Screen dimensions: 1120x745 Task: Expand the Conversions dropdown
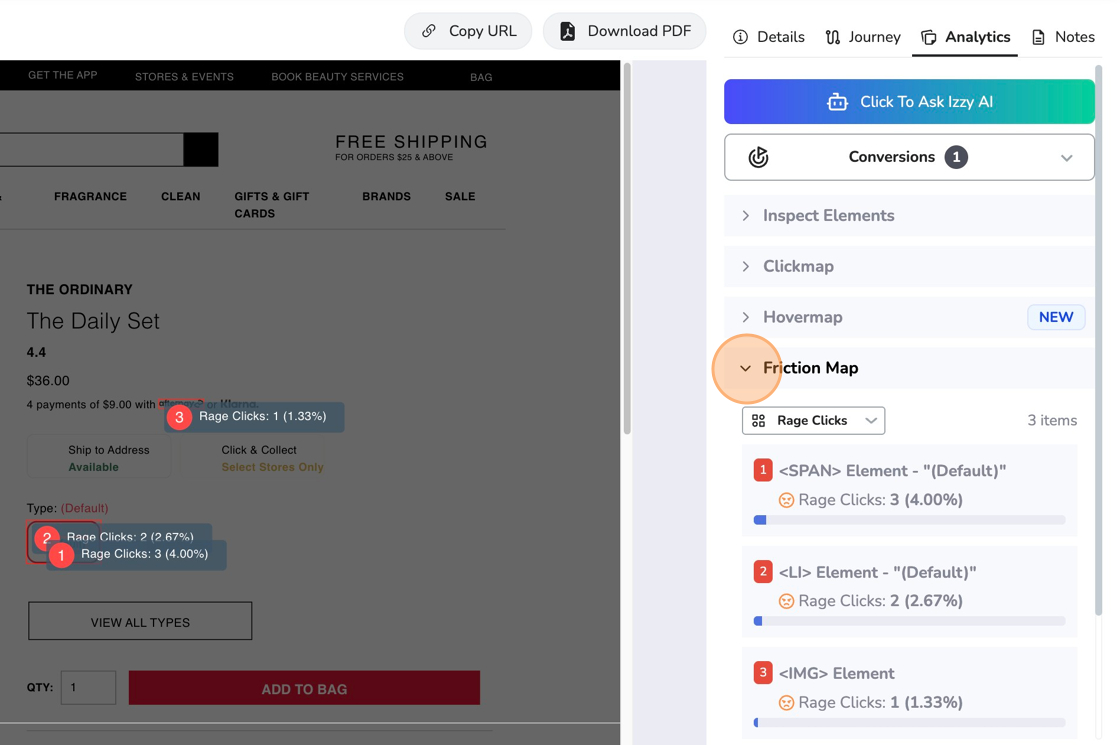909,157
